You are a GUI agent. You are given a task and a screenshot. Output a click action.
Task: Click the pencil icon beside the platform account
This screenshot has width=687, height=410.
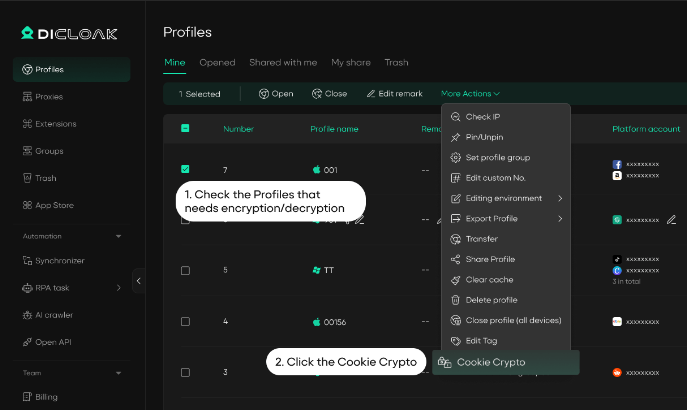click(x=671, y=219)
